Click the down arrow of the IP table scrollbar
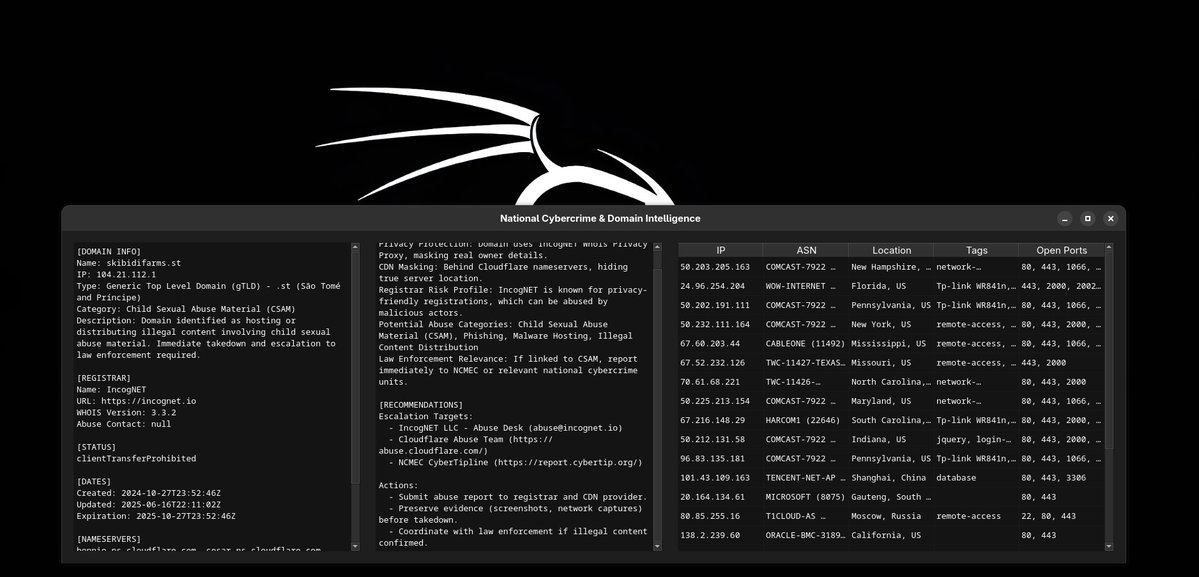The width and height of the screenshot is (1199, 577). [x=1110, y=546]
